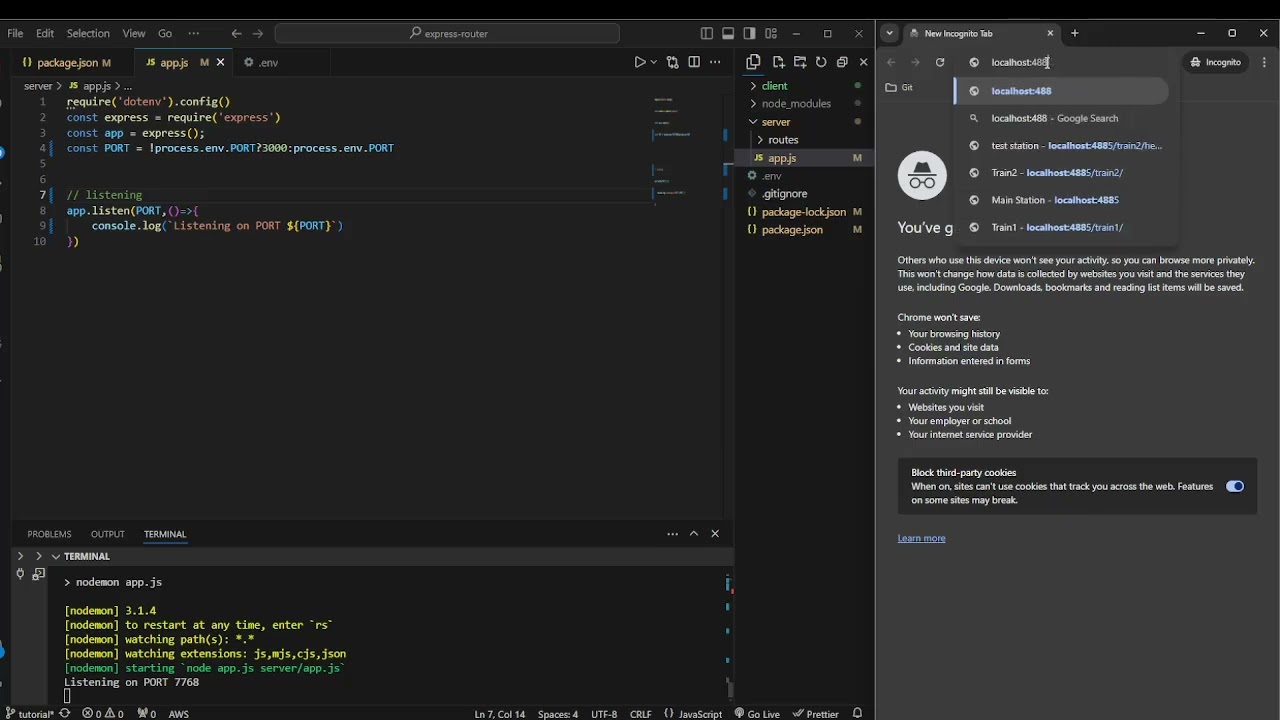1280x720 pixels.
Task: Toggle the primary side bar in VS Code
Action: point(707,33)
